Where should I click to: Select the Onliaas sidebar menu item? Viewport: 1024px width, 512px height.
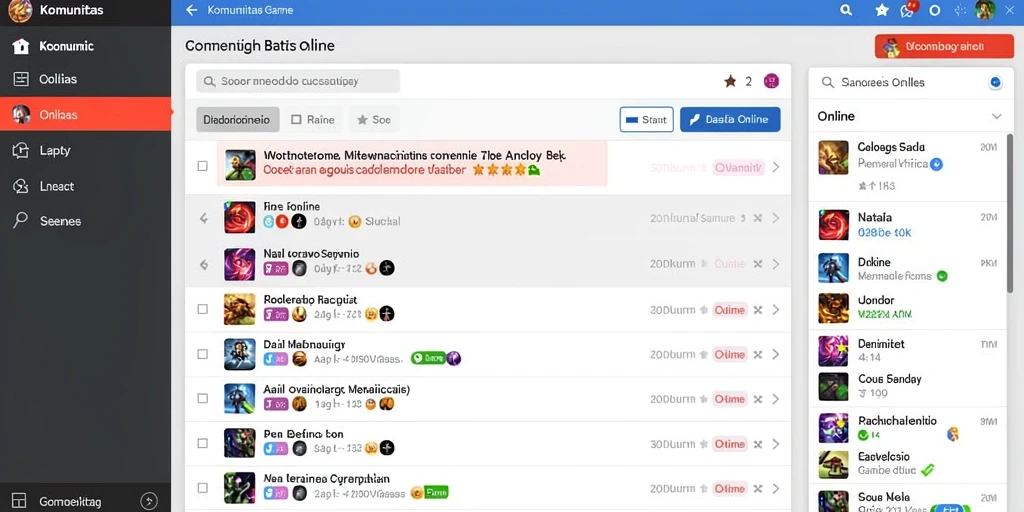tap(86, 114)
